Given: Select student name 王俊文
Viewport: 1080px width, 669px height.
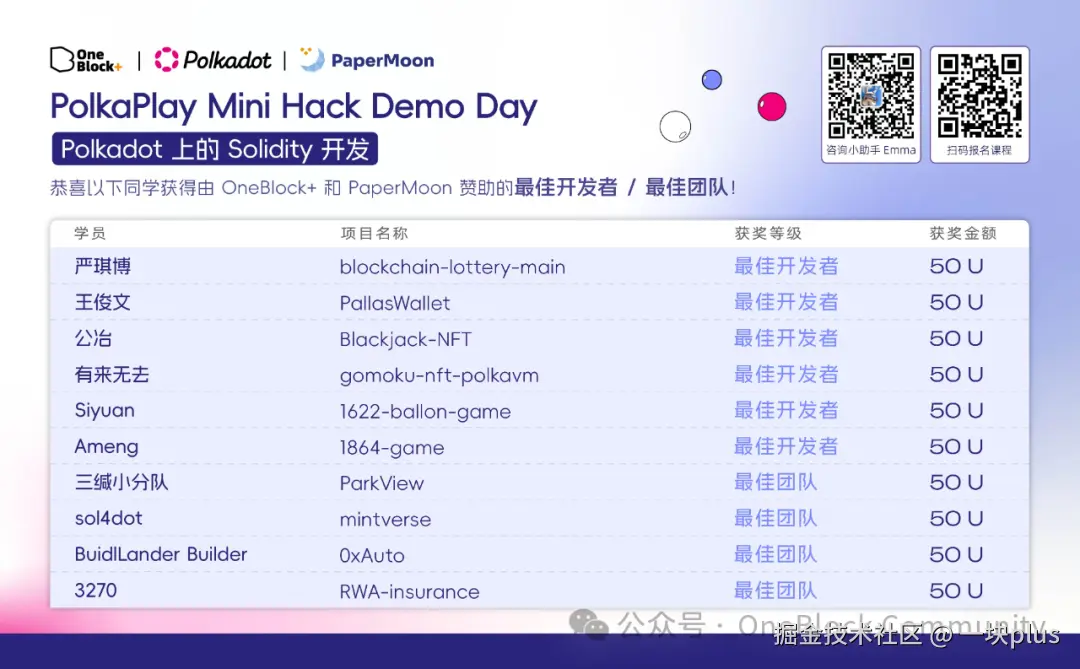Looking at the screenshot, I should [103, 302].
